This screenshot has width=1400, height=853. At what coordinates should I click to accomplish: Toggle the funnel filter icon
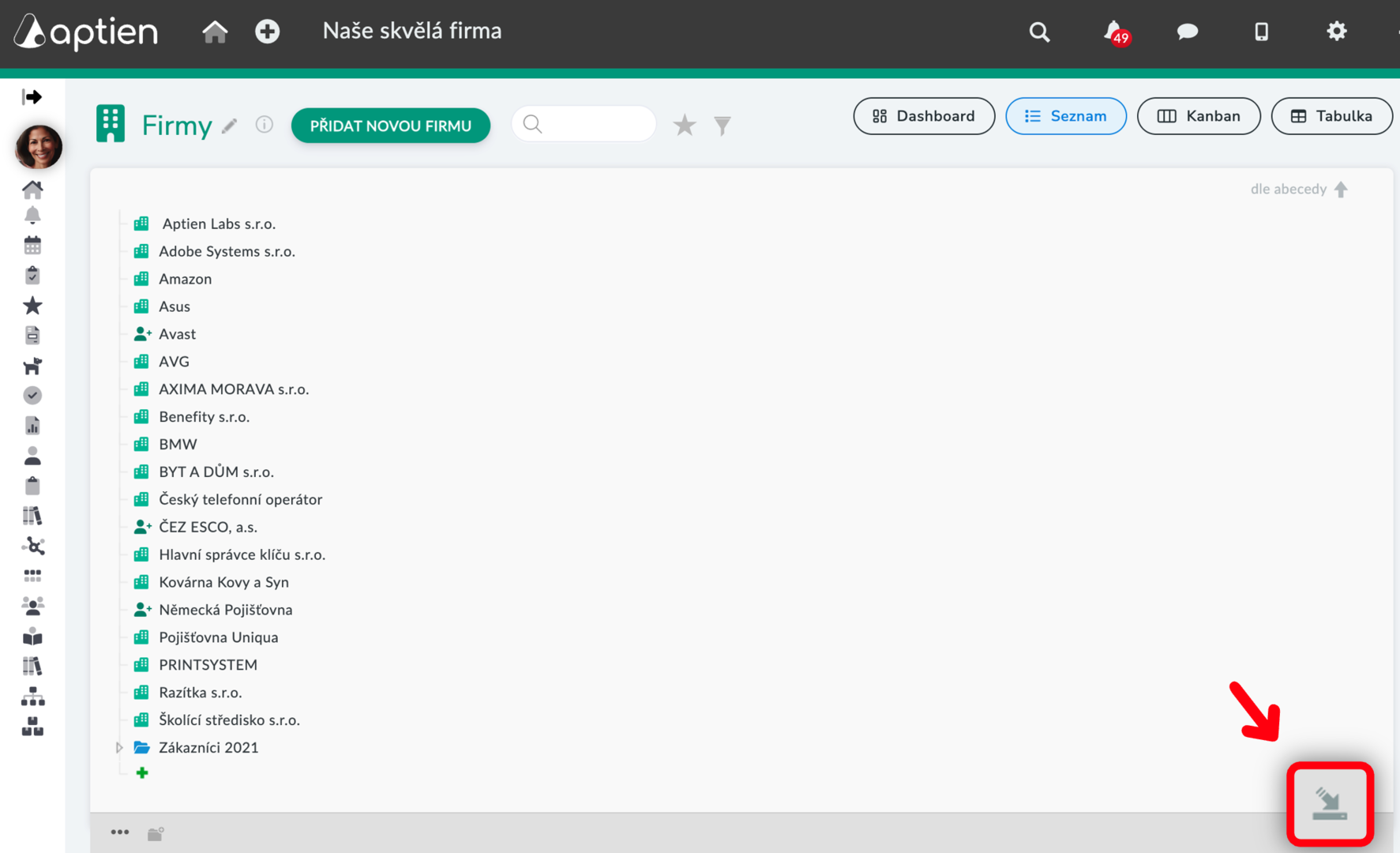[722, 126]
